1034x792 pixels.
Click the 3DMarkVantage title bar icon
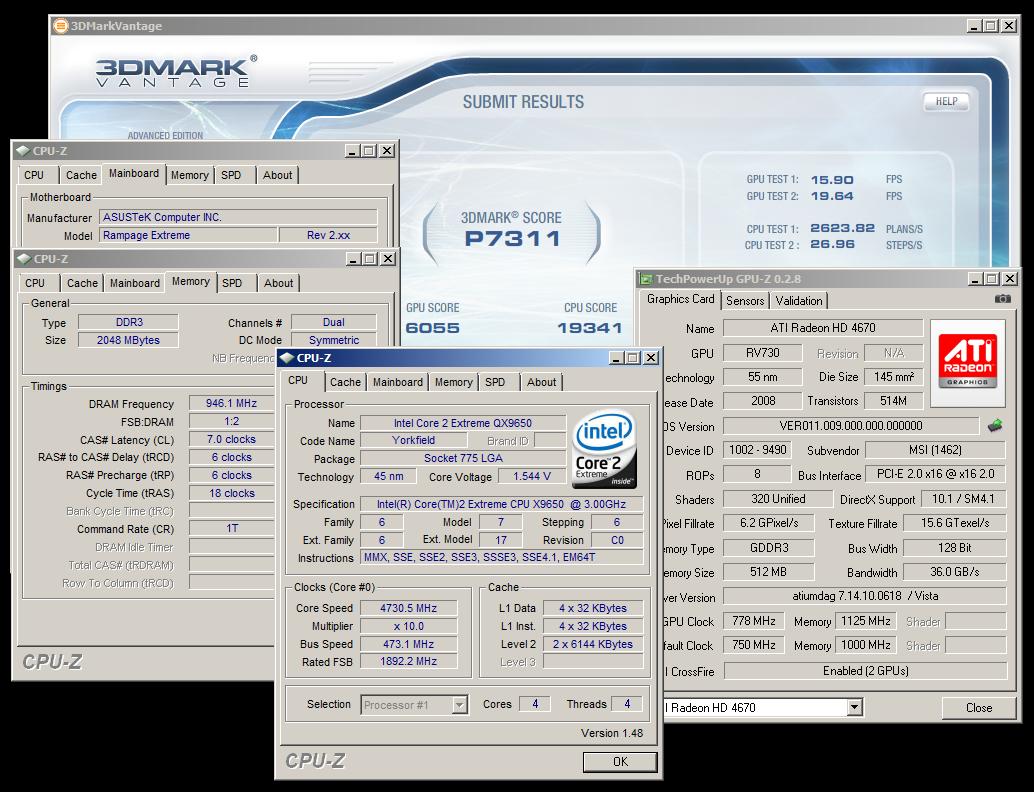60,26
